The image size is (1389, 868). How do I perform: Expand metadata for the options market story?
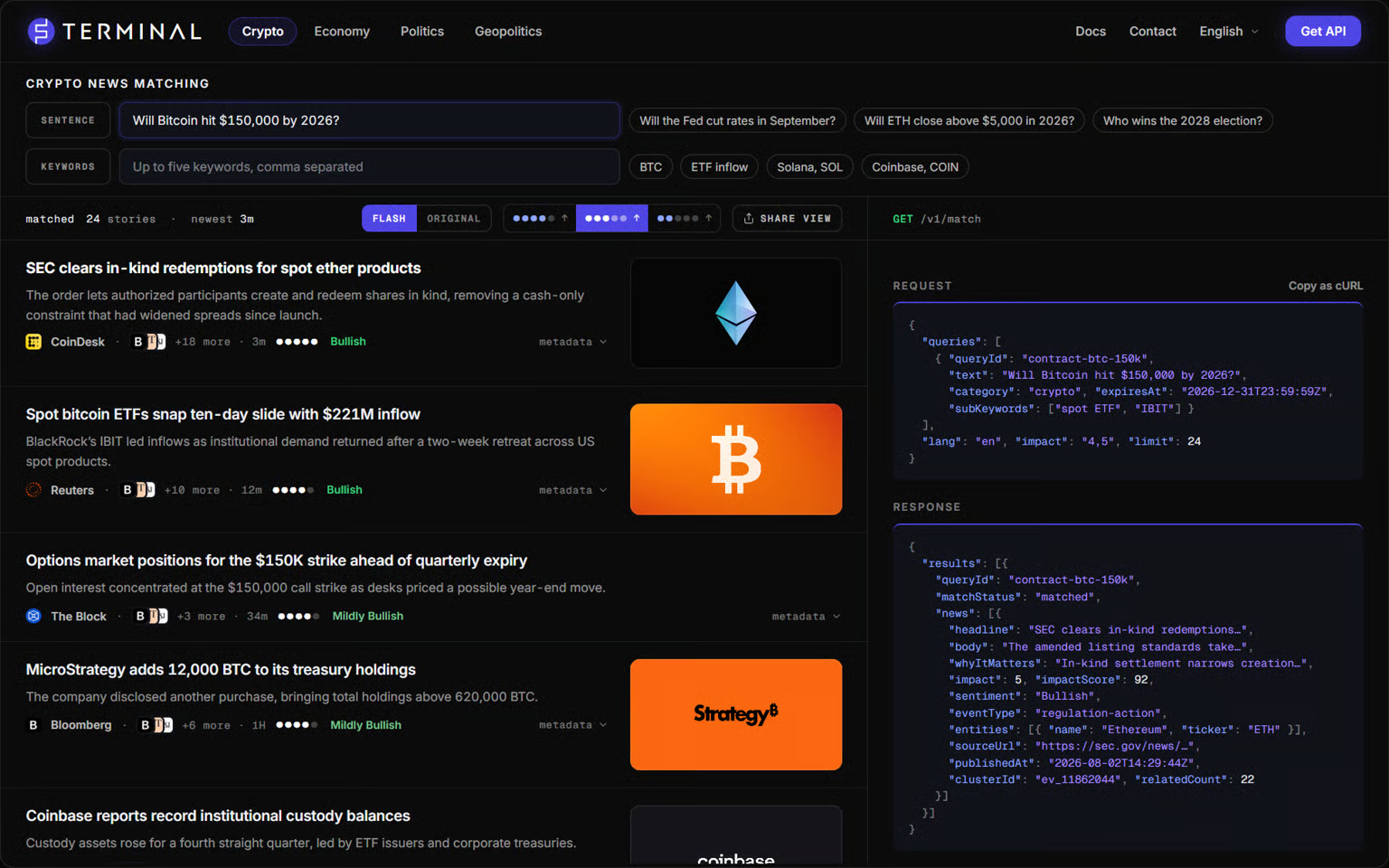click(x=806, y=617)
